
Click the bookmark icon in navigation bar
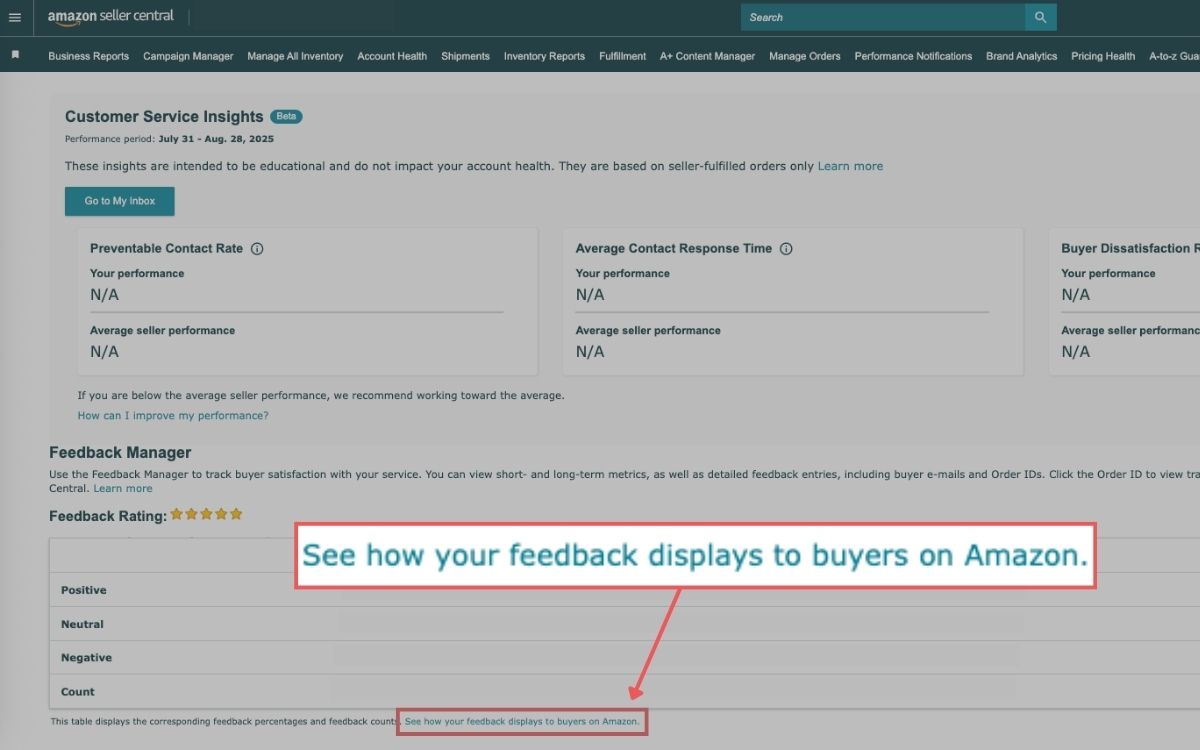[x=15, y=55]
